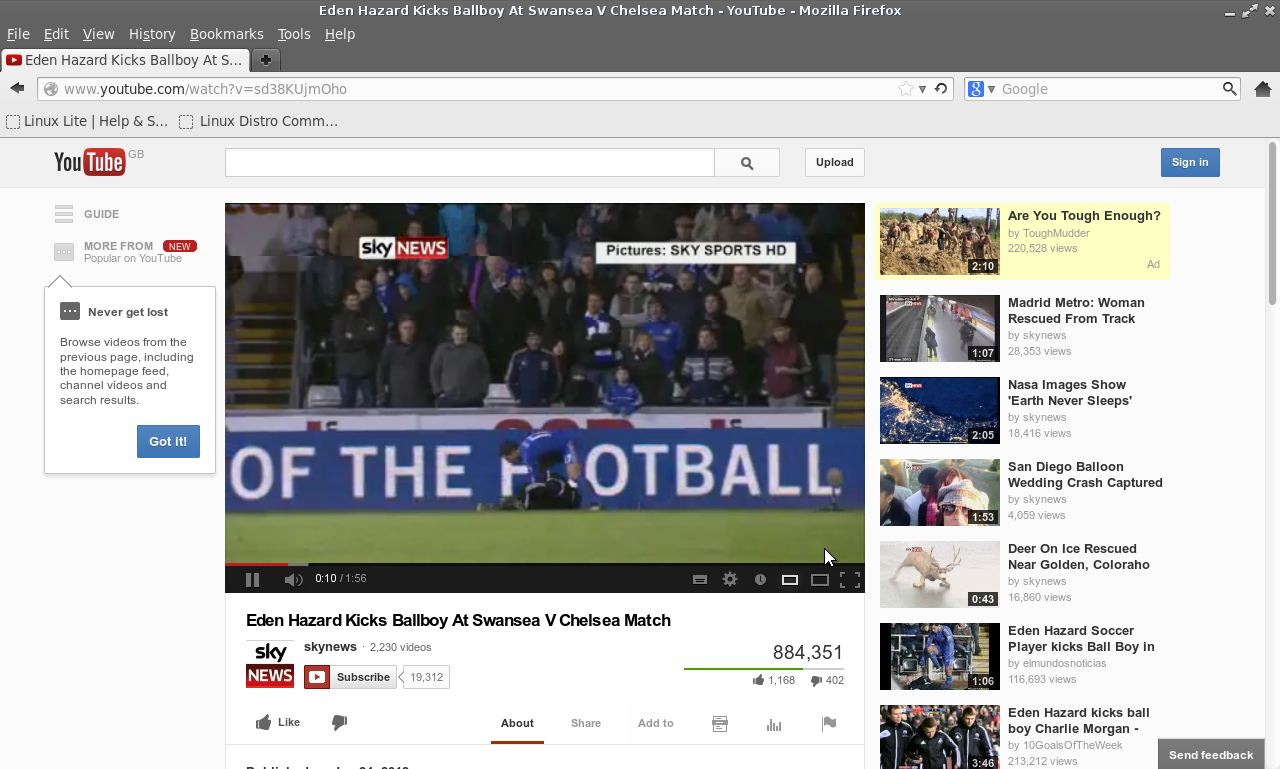Open the Tools menu
Screen dimensions: 1280x769
click(x=294, y=34)
